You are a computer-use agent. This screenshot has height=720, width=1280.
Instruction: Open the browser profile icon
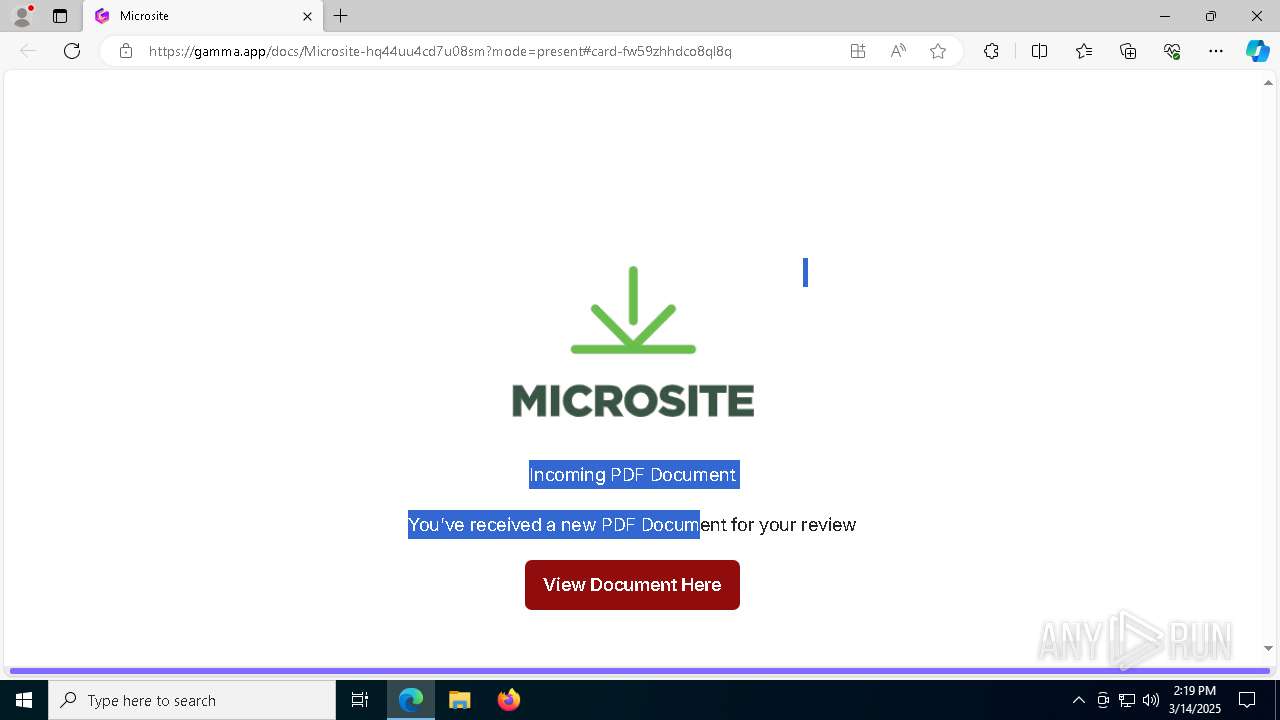(x=22, y=16)
